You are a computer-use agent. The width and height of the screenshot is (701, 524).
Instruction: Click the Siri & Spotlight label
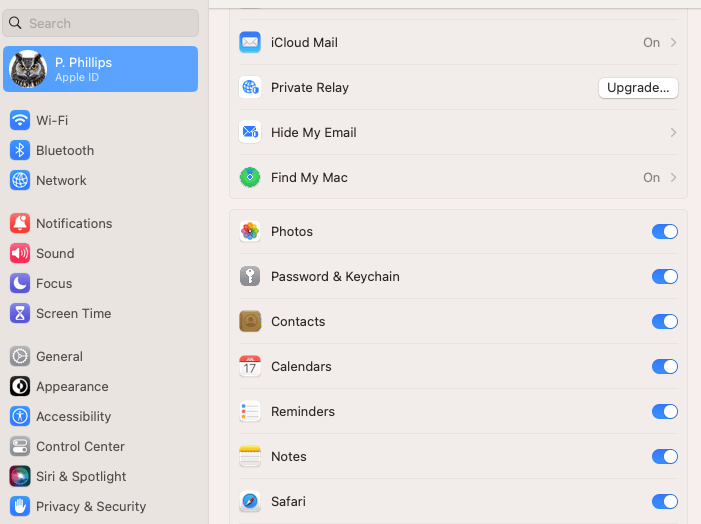click(x=81, y=477)
